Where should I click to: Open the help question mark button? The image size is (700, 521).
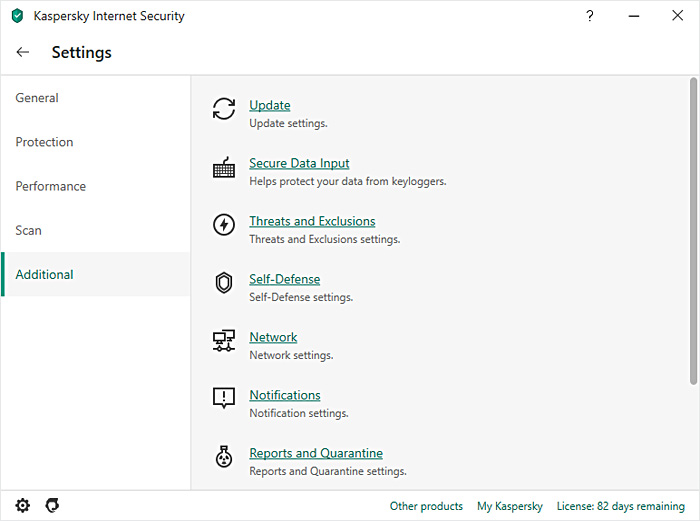pos(590,16)
